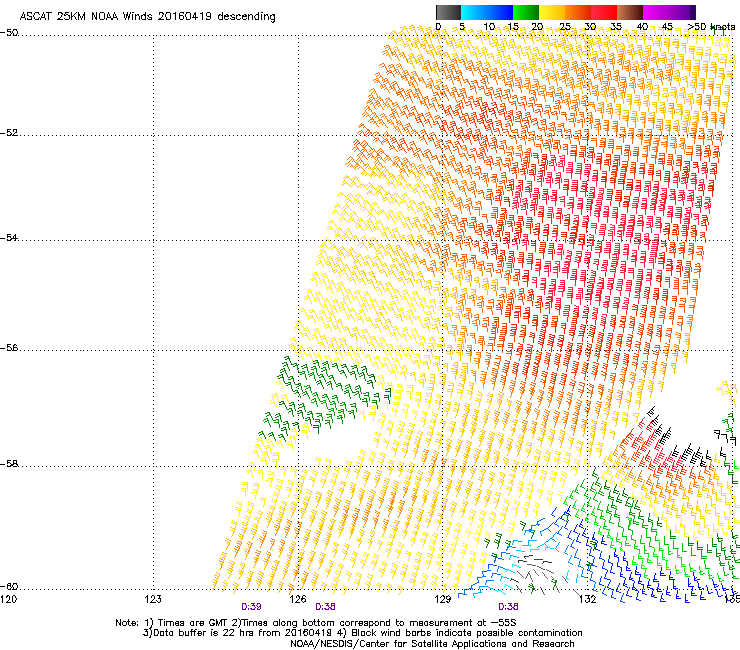Click the gray 0-5 knots color swatch
The height and width of the screenshot is (650, 740).
pos(448,12)
